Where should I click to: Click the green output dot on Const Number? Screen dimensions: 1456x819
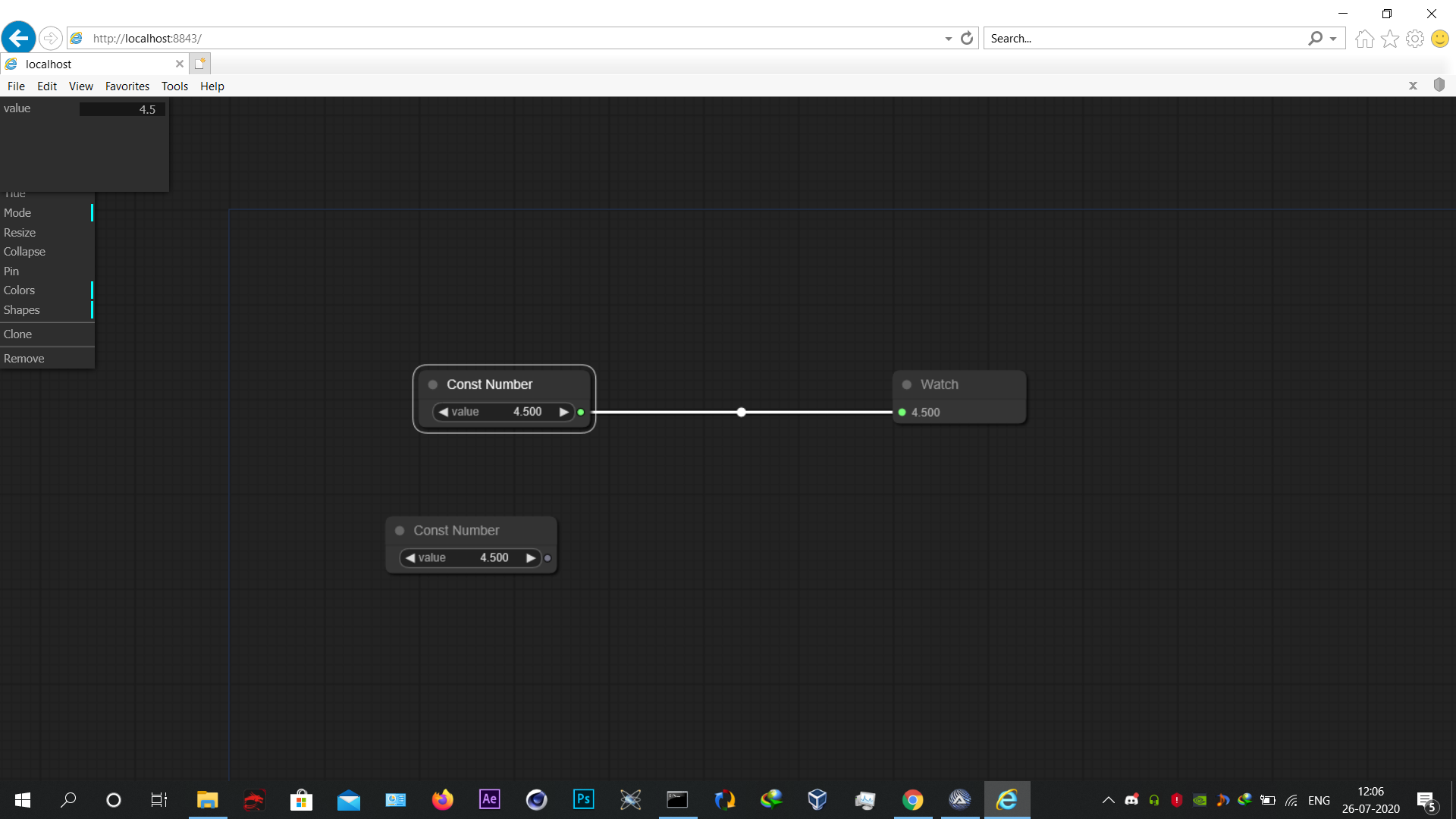[581, 413]
